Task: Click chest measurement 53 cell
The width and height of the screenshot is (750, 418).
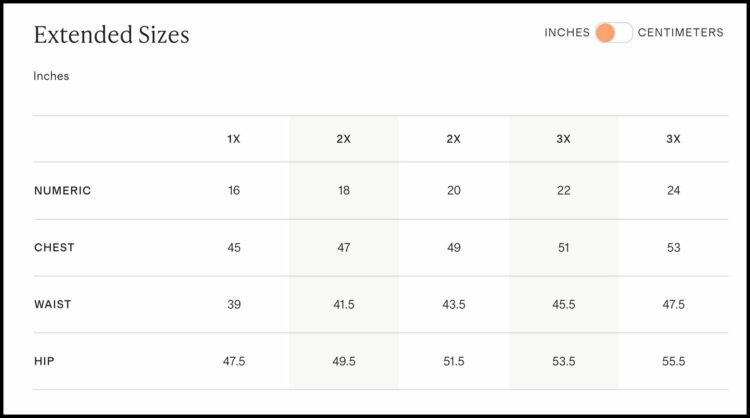Action: (x=673, y=248)
